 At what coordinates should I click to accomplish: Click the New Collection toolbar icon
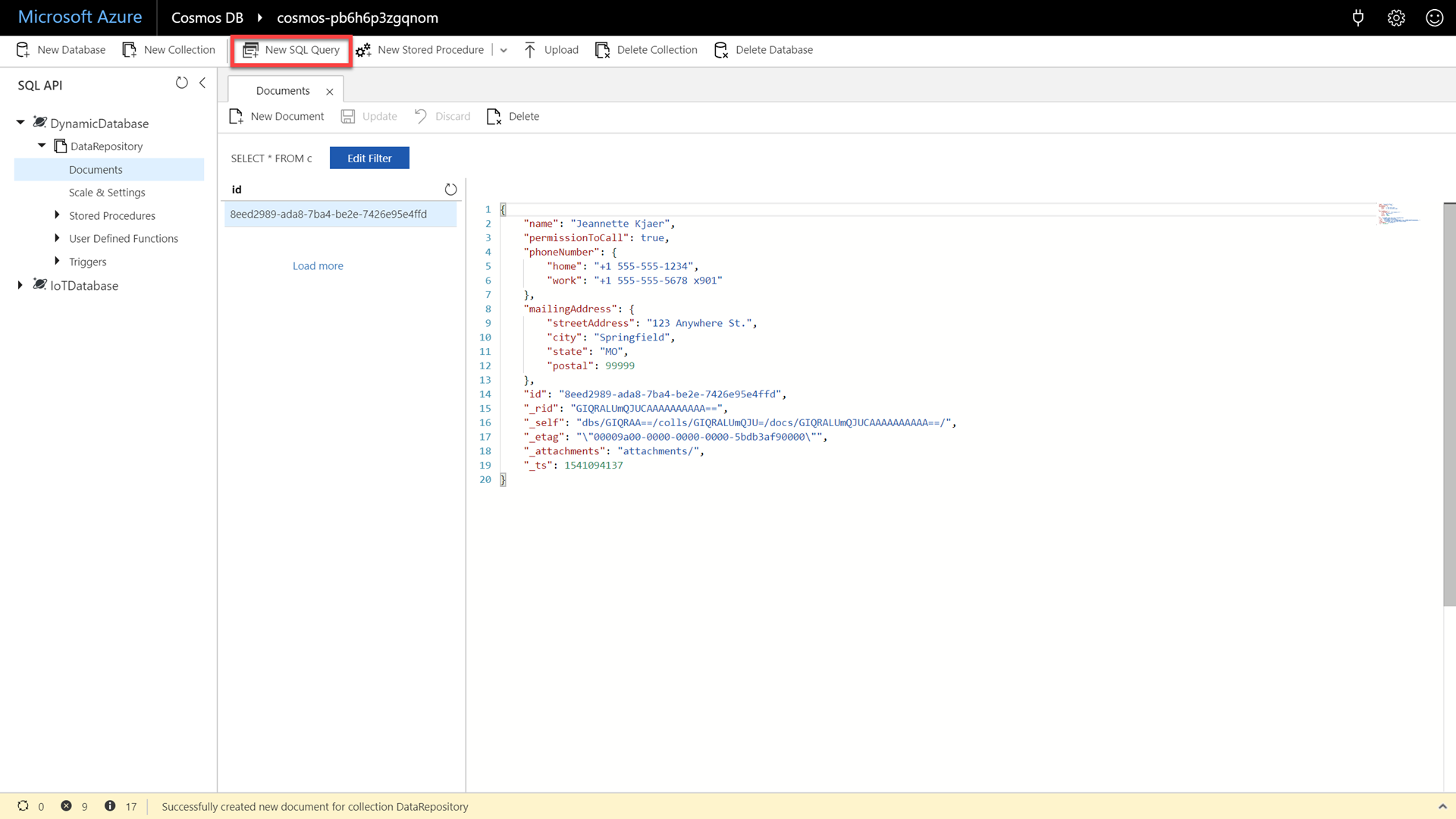130,50
